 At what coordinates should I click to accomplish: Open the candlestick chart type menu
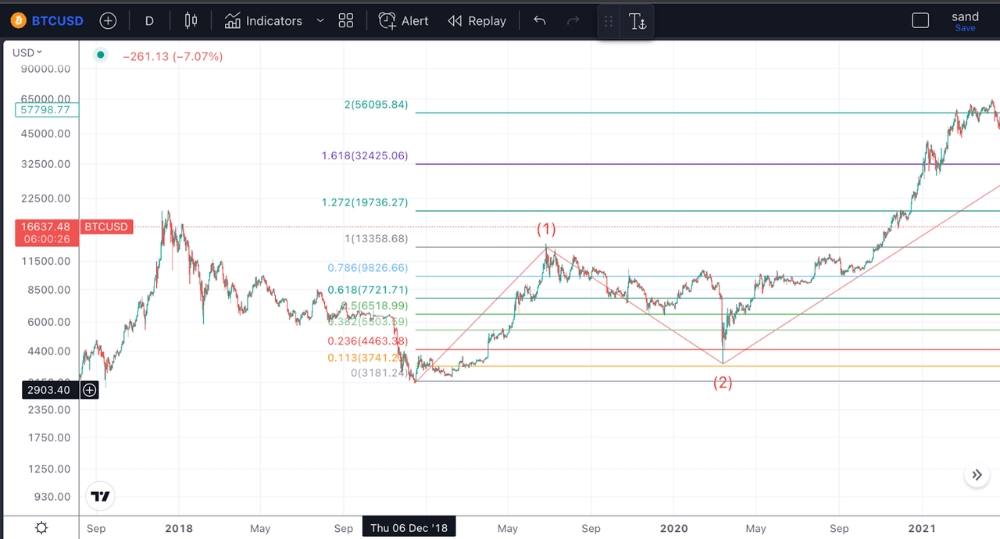[x=191, y=21]
